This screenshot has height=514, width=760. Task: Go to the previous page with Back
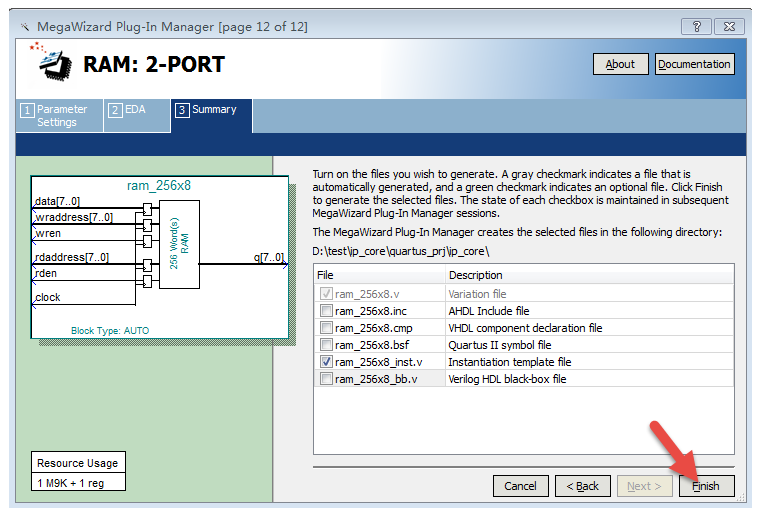pos(582,486)
